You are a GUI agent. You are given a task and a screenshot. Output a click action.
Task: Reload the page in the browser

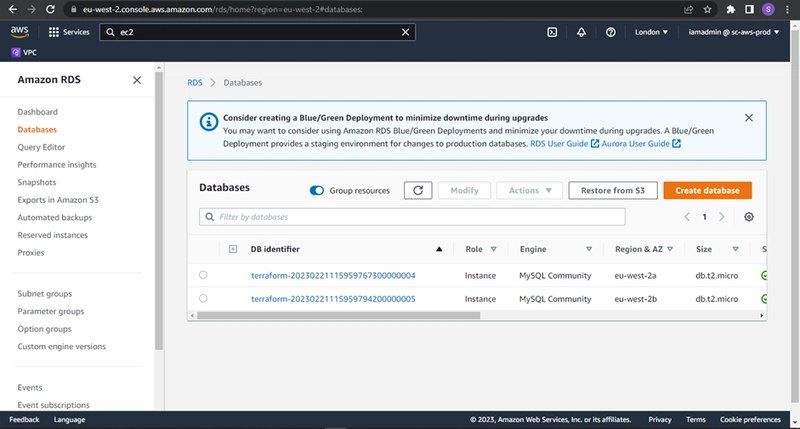point(50,9)
